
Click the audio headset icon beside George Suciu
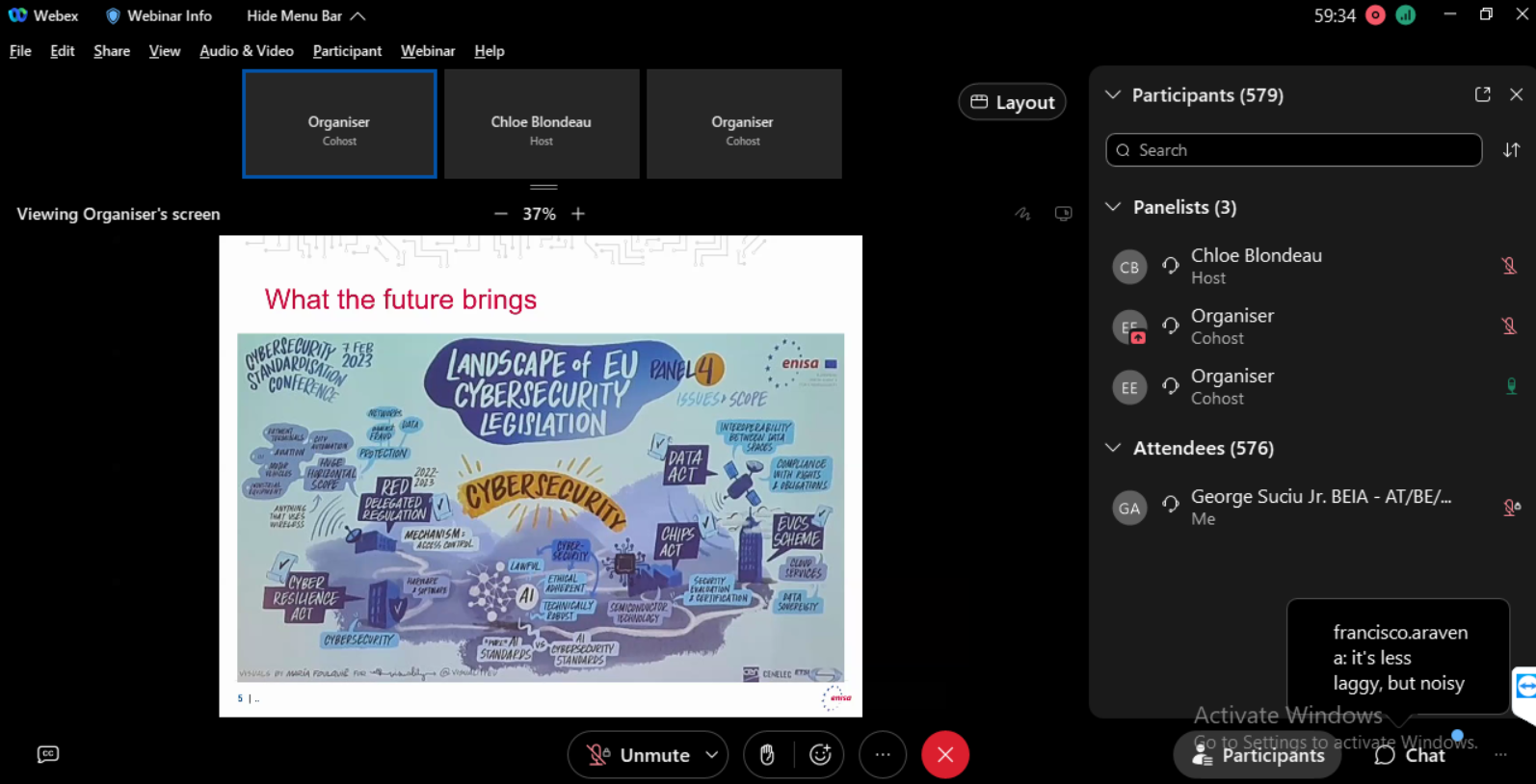pyautogui.click(x=1171, y=504)
